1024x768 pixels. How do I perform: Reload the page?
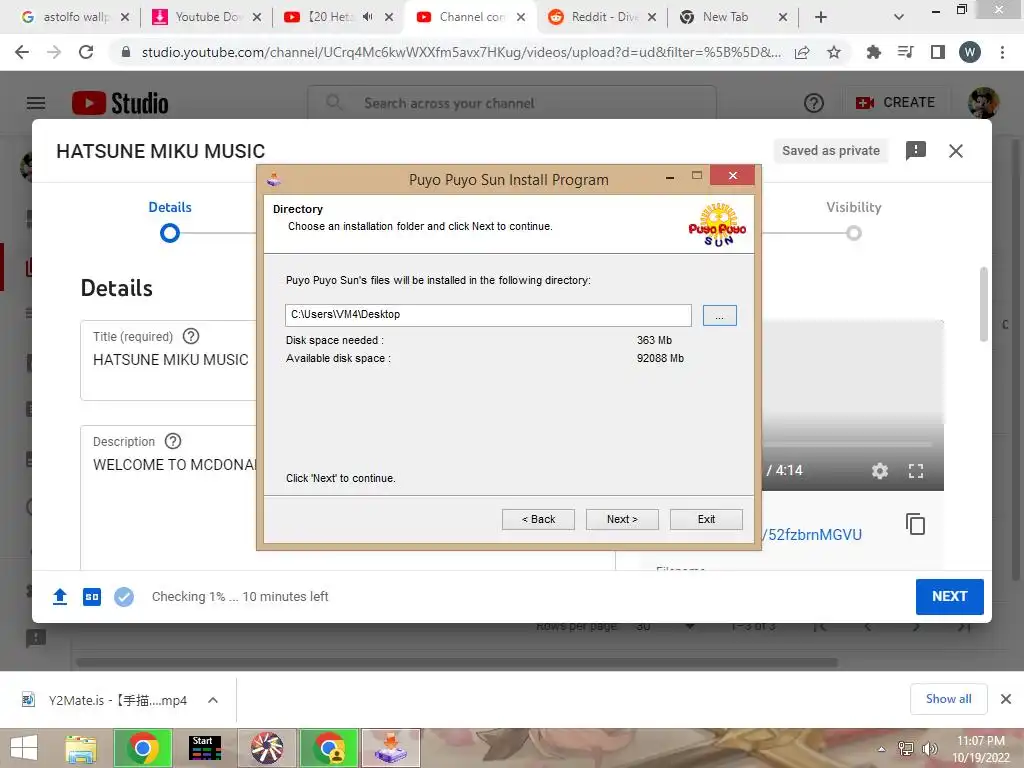[86, 52]
